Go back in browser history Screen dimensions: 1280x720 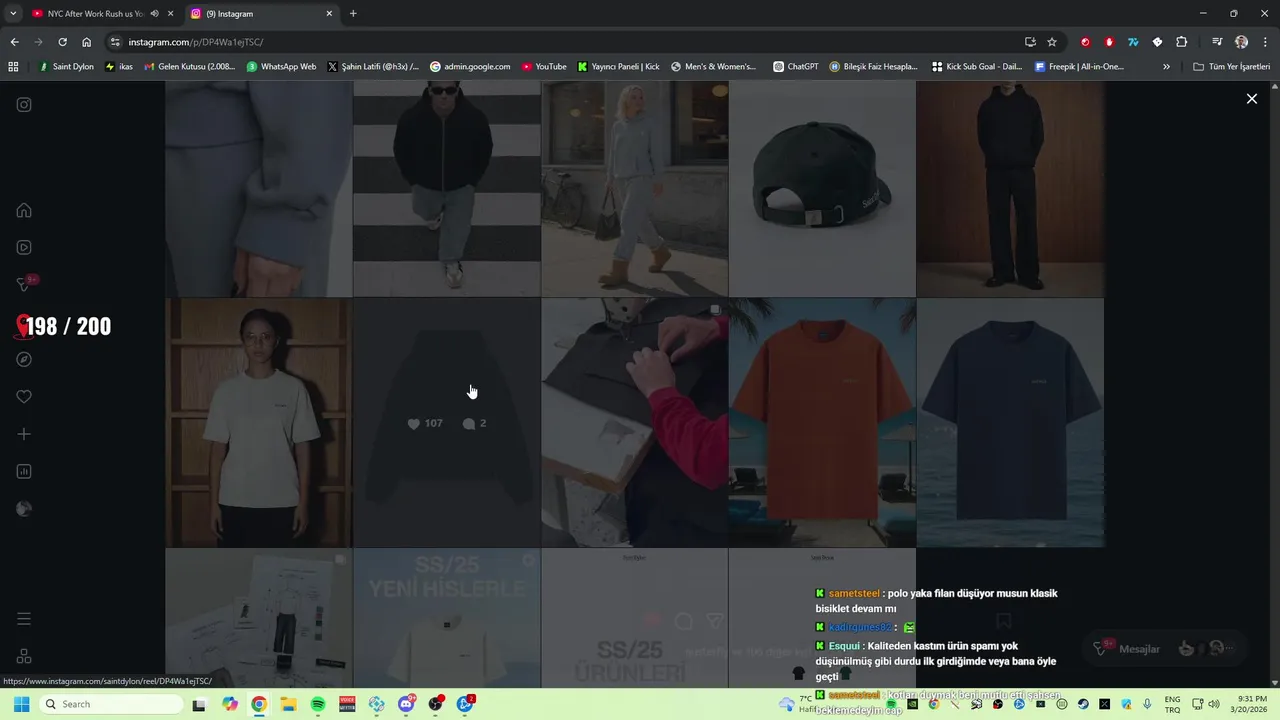coord(14,42)
